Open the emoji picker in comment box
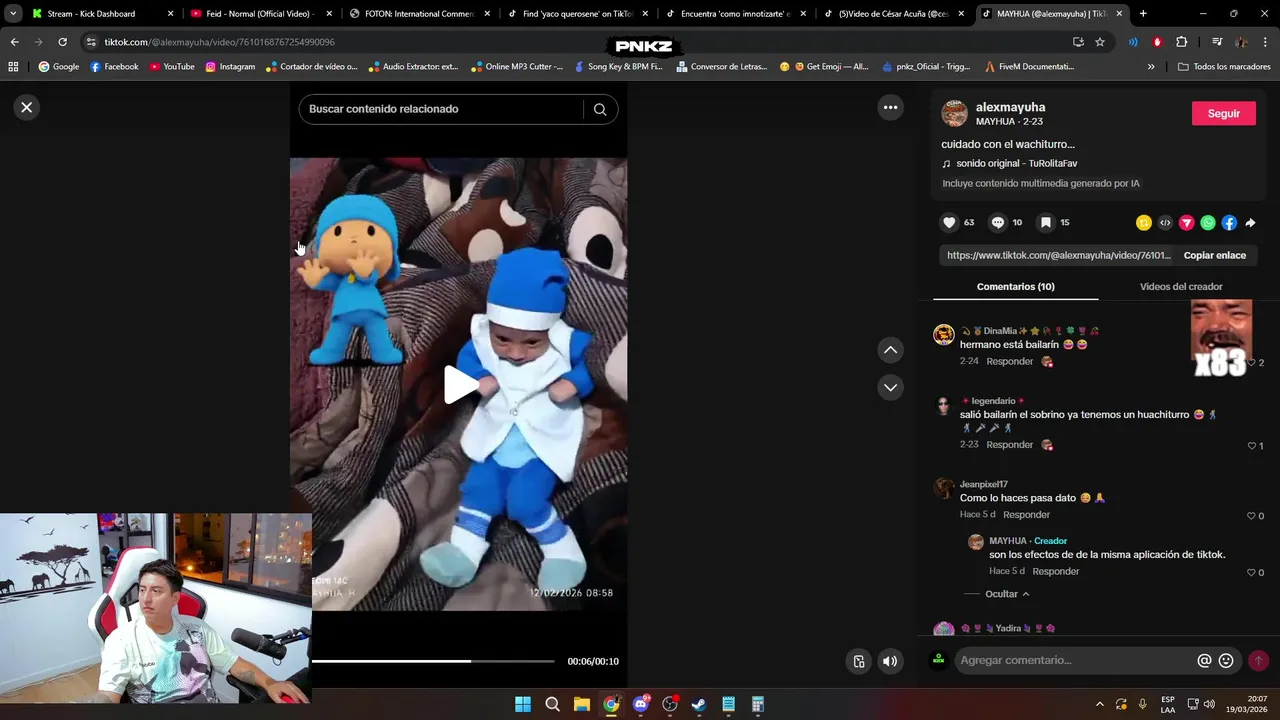This screenshot has height=720, width=1280. tap(1226, 660)
